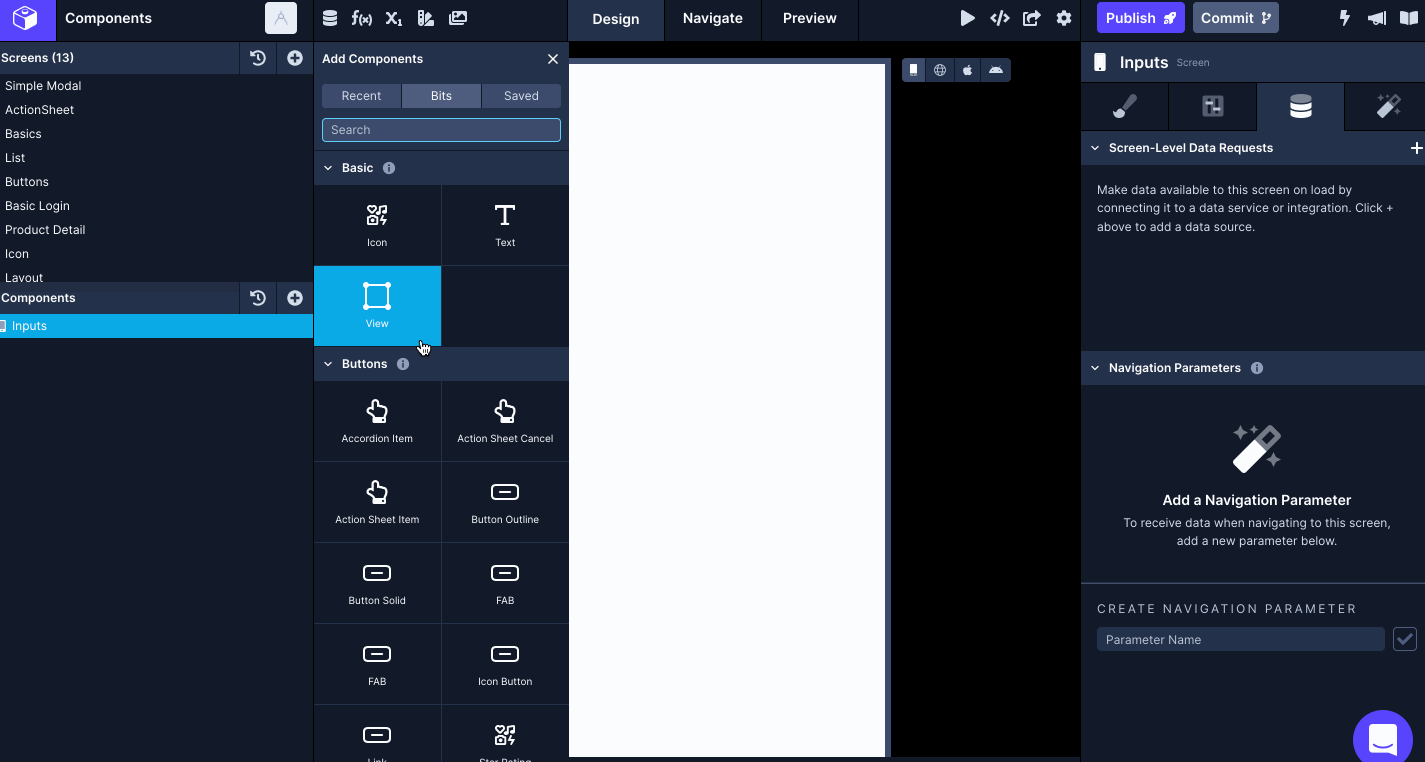The height and width of the screenshot is (762, 1425).
Task: Switch to the Preview tab
Action: point(810,18)
